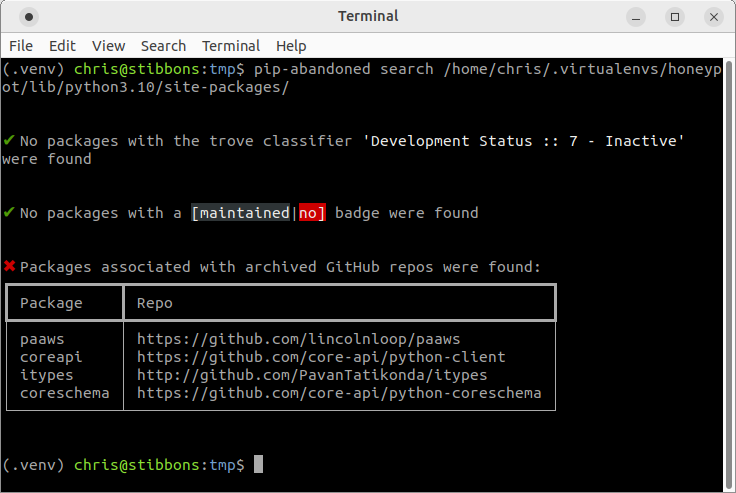Click the red X failure mark
The image size is (736, 493).
[10, 267]
